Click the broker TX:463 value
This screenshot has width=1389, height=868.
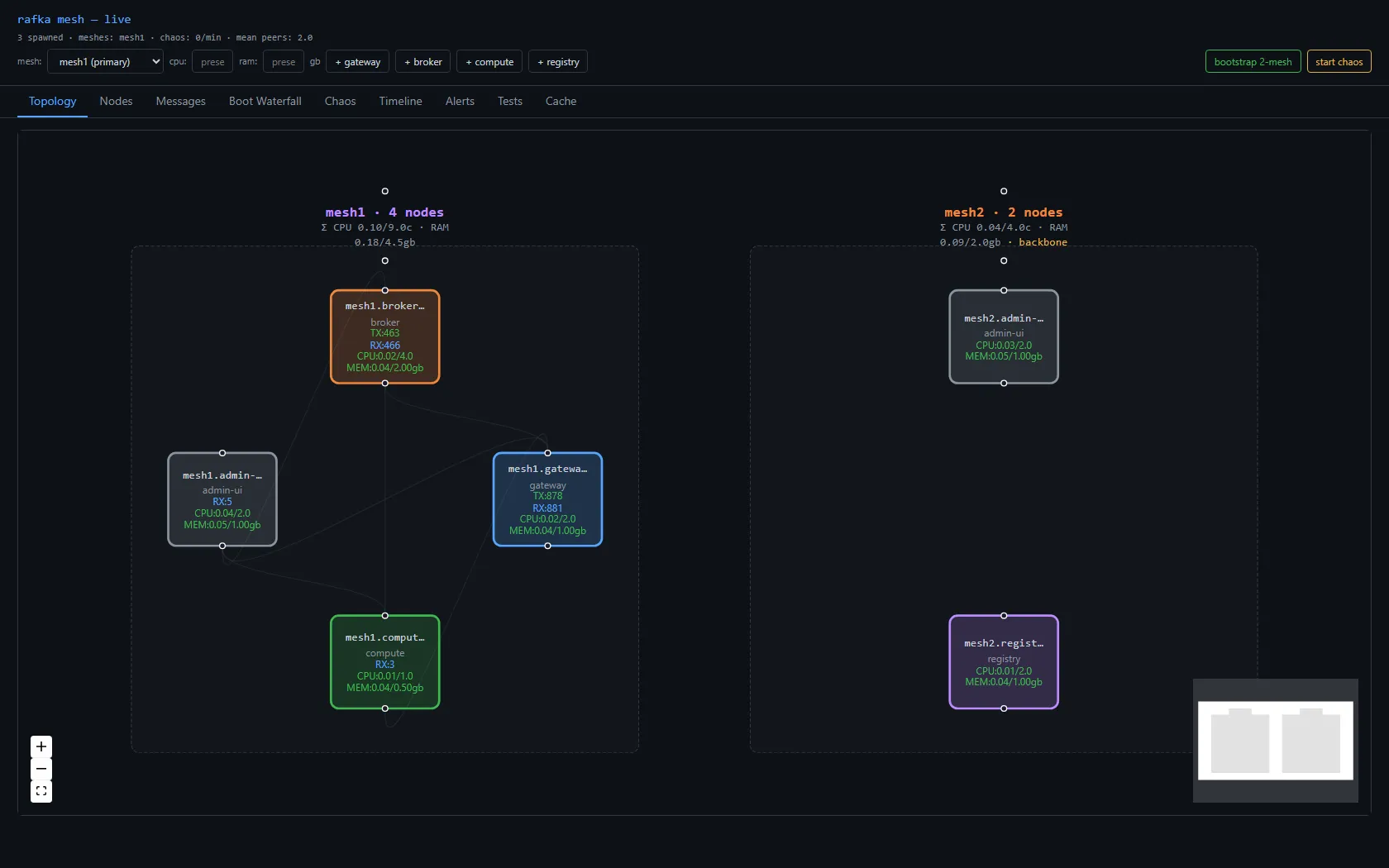384,333
